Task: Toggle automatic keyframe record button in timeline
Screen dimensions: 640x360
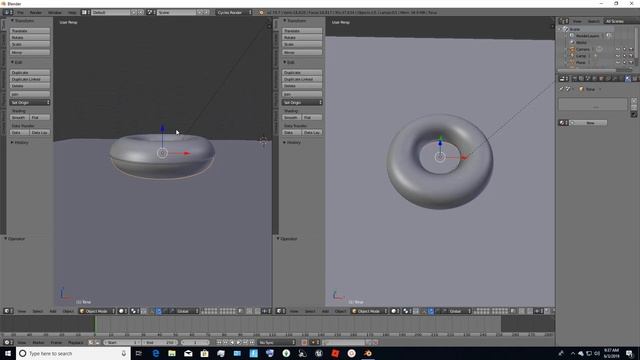Action: (x=304, y=342)
